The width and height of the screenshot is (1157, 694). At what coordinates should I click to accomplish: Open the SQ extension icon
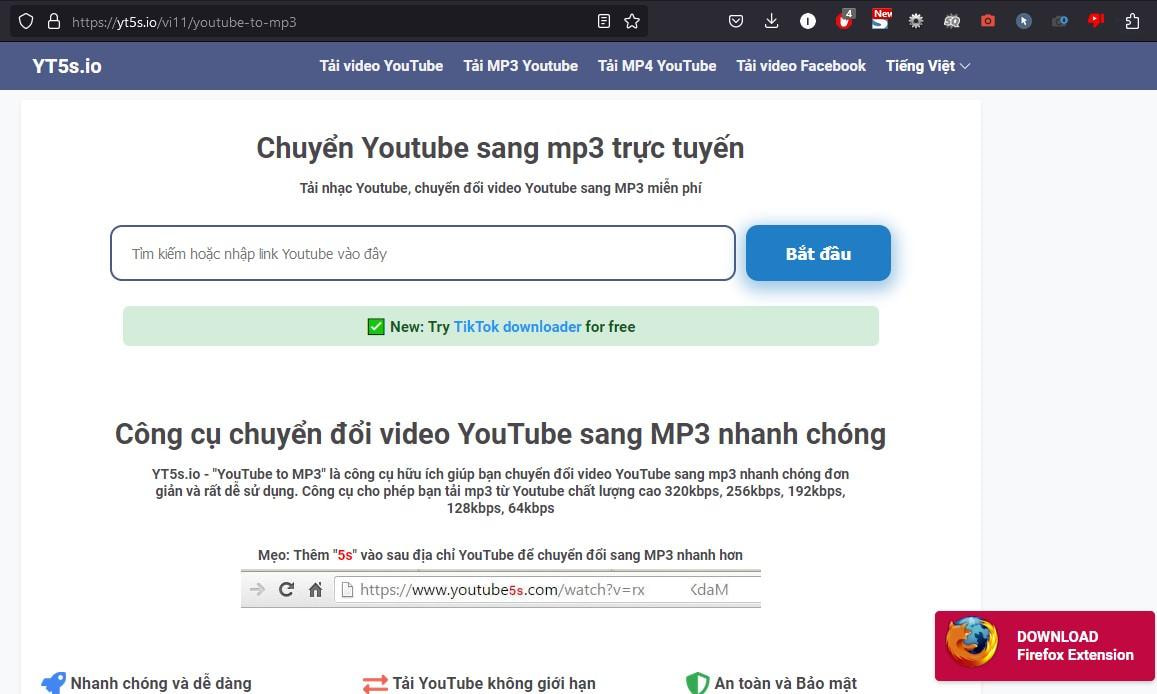coord(952,21)
